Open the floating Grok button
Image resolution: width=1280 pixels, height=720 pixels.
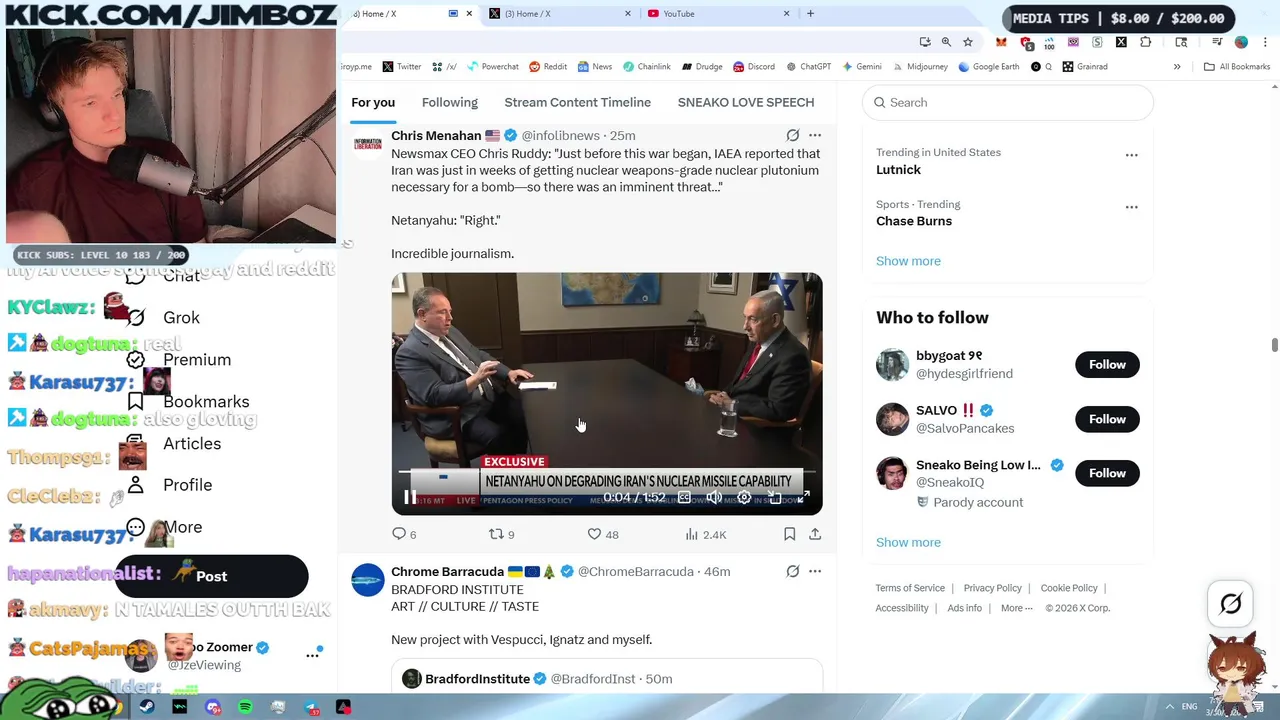coord(1231,603)
